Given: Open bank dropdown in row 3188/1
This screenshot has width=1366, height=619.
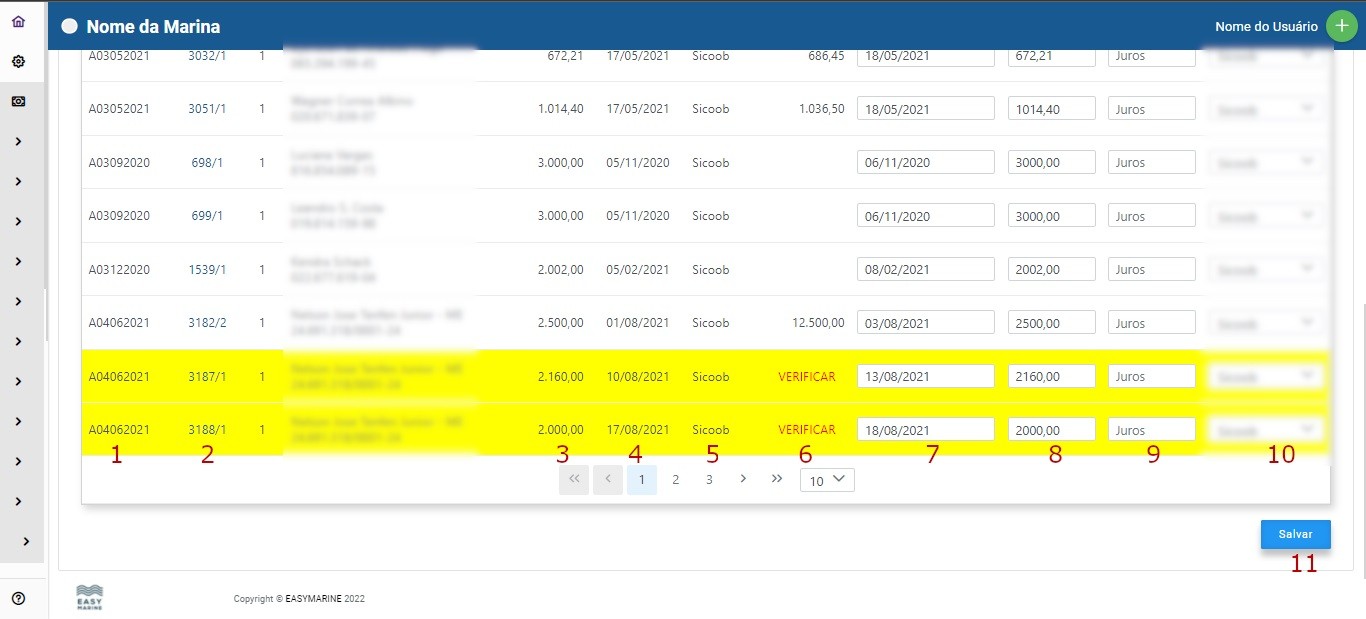Looking at the screenshot, I should [1265, 430].
